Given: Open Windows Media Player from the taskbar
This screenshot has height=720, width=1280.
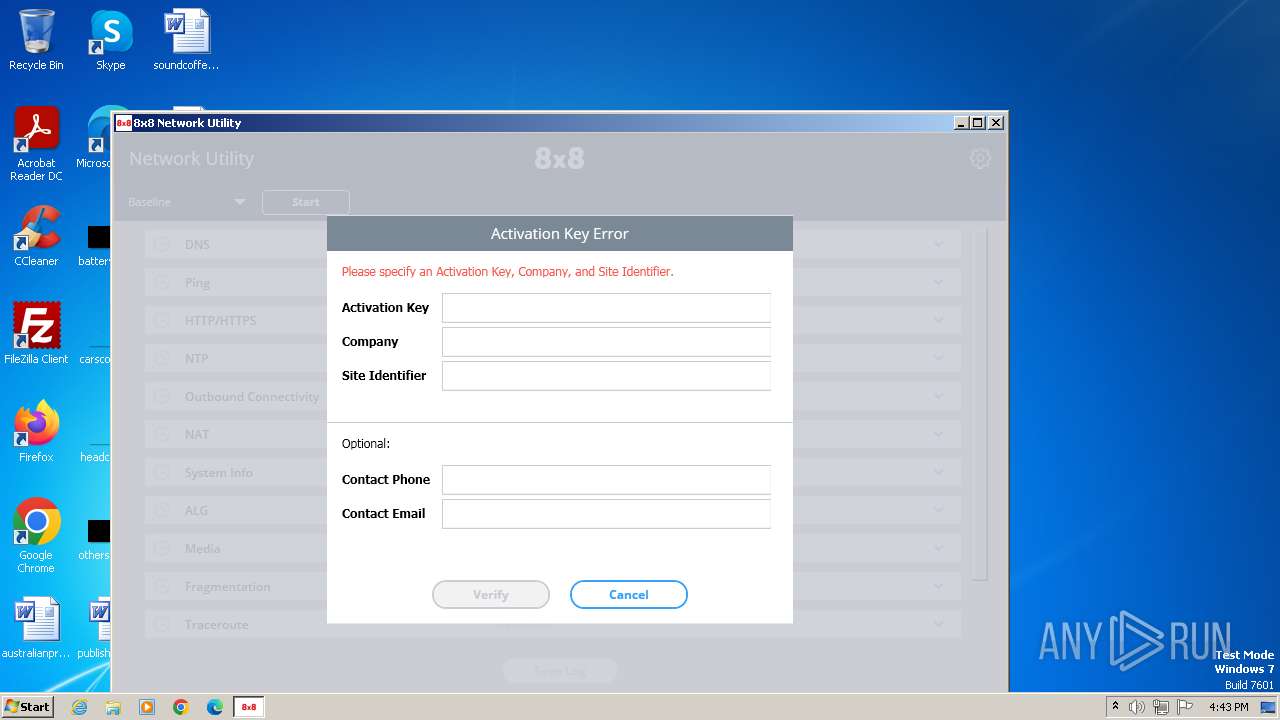Looking at the screenshot, I should (147, 707).
